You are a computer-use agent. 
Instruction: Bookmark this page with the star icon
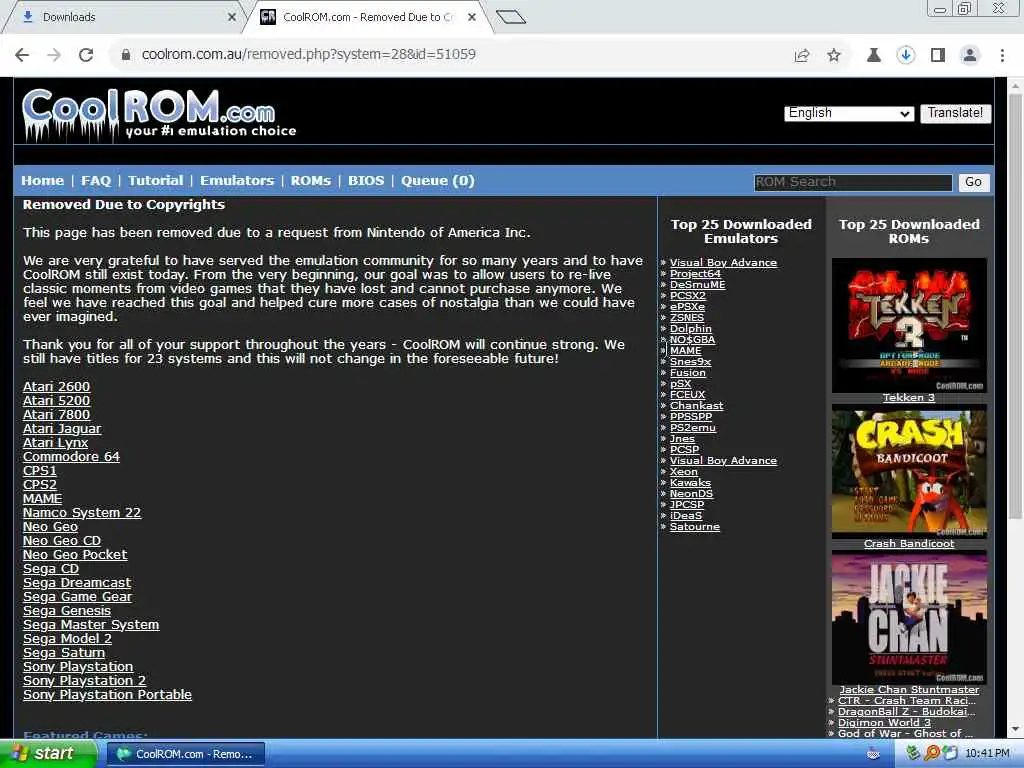[x=834, y=56]
